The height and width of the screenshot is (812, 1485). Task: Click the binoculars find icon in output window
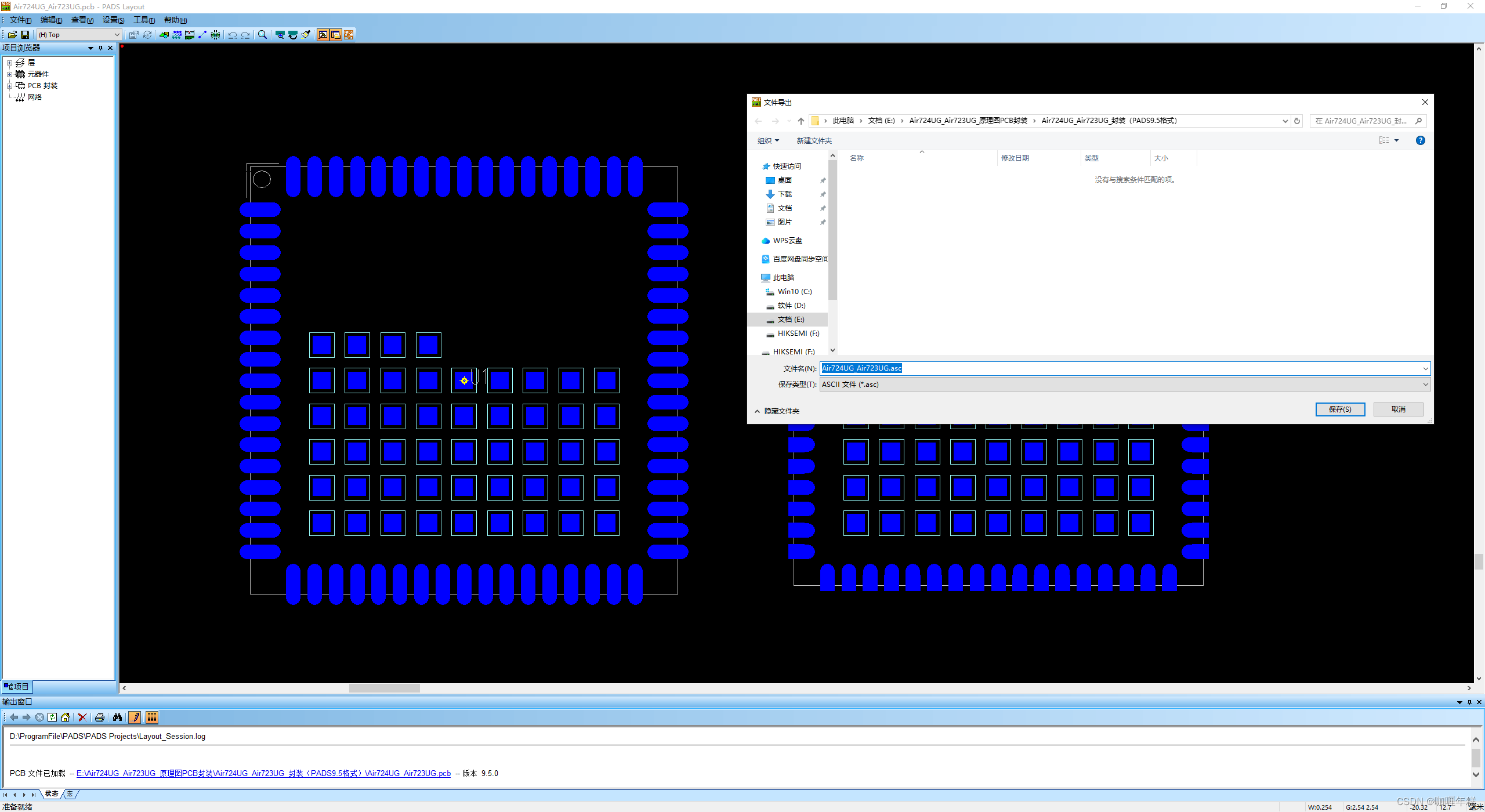click(x=117, y=717)
